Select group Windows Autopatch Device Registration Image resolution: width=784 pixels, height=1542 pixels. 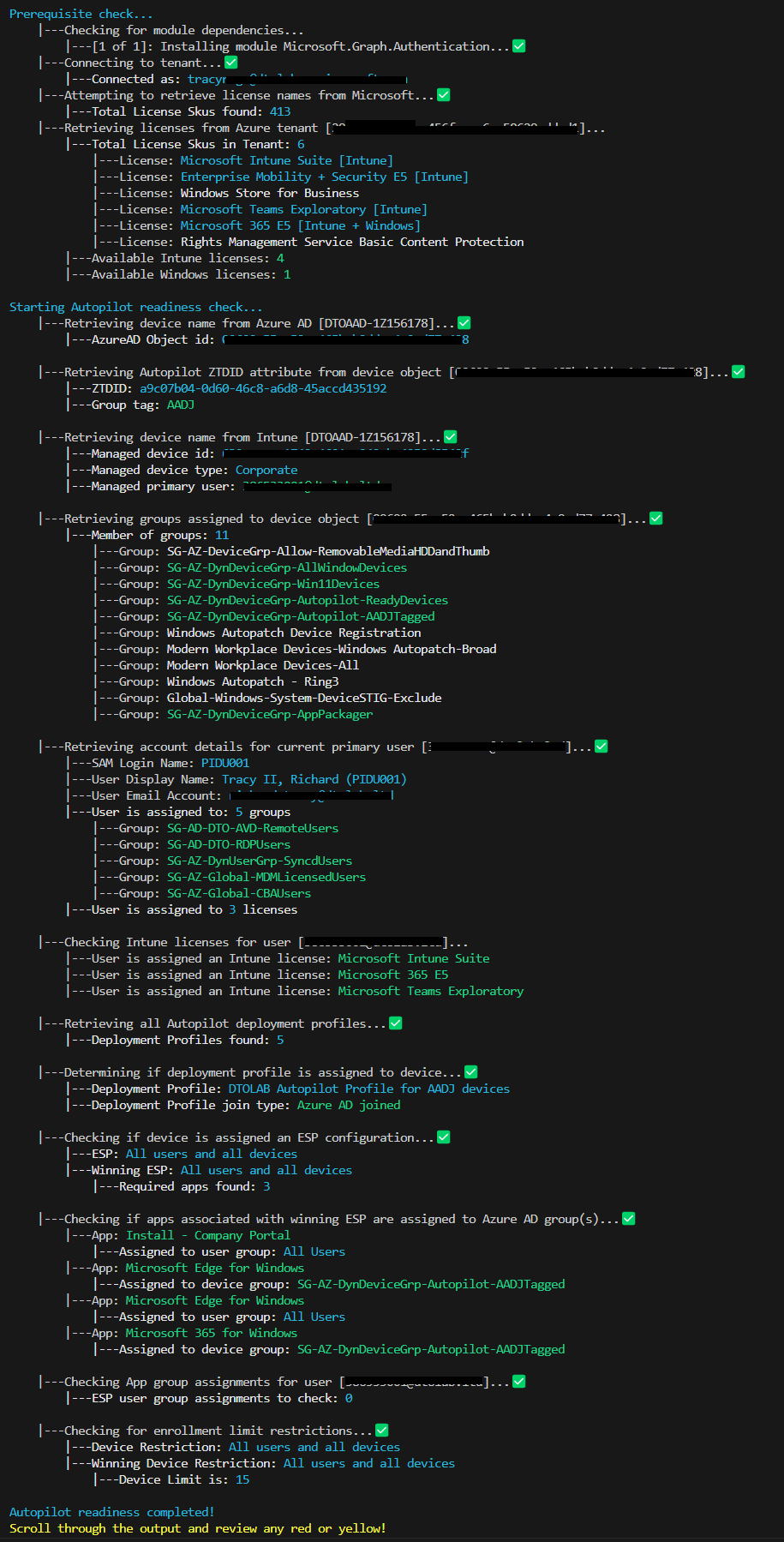point(294,633)
